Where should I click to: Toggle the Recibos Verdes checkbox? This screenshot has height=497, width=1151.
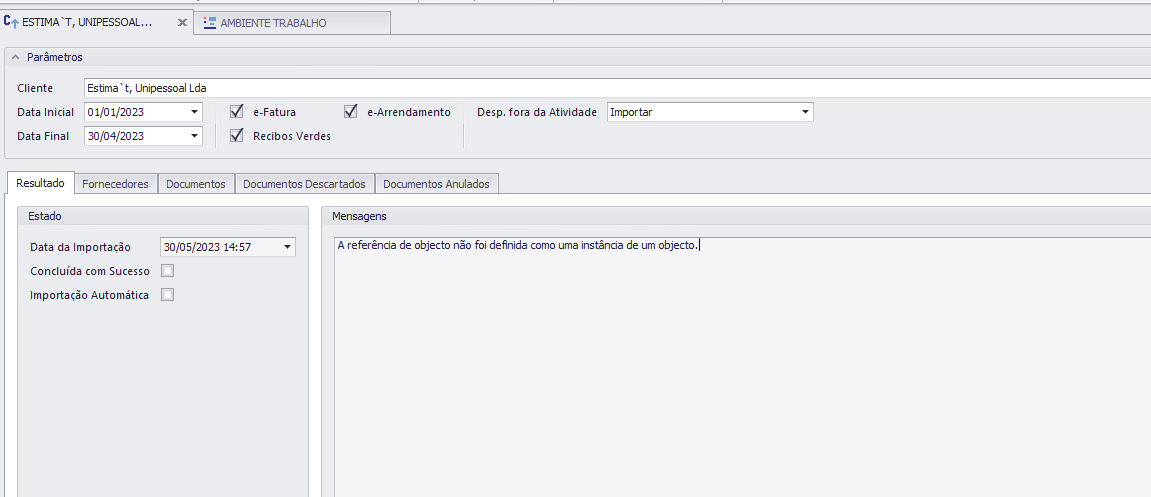(x=237, y=136)
